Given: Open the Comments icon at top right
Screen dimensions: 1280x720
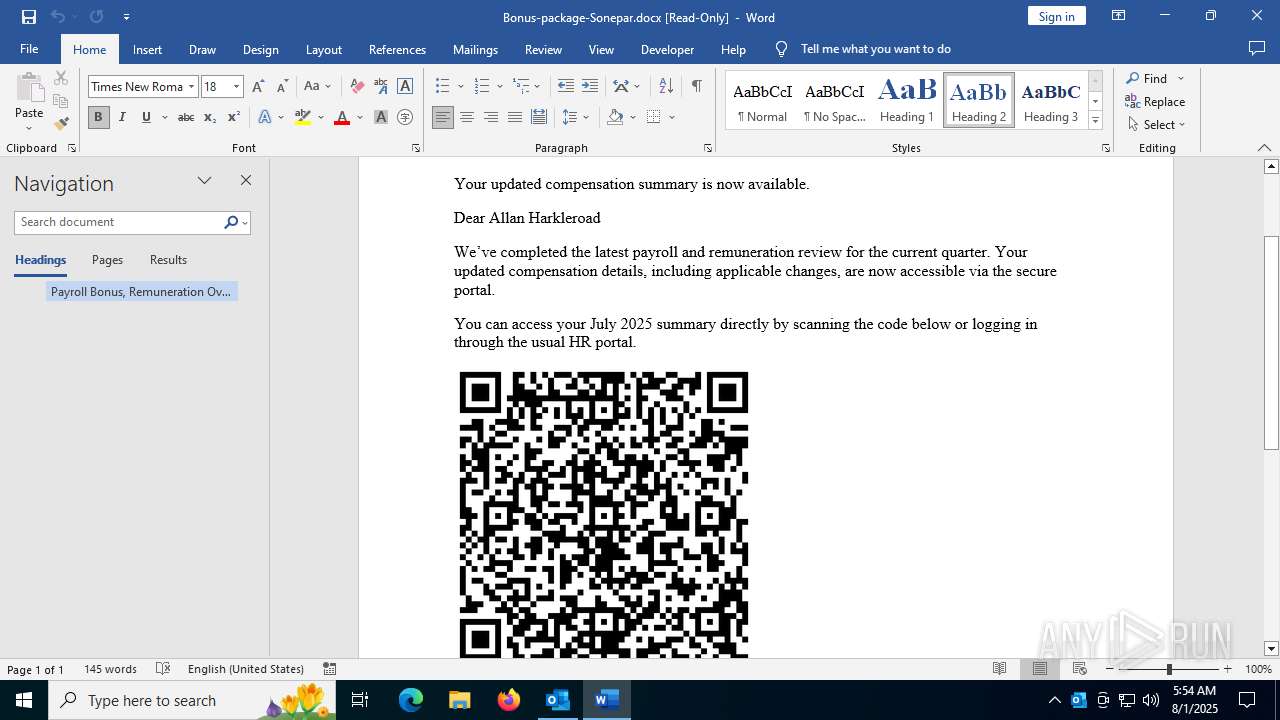Looking at the screenshot, I should 1257,49.
